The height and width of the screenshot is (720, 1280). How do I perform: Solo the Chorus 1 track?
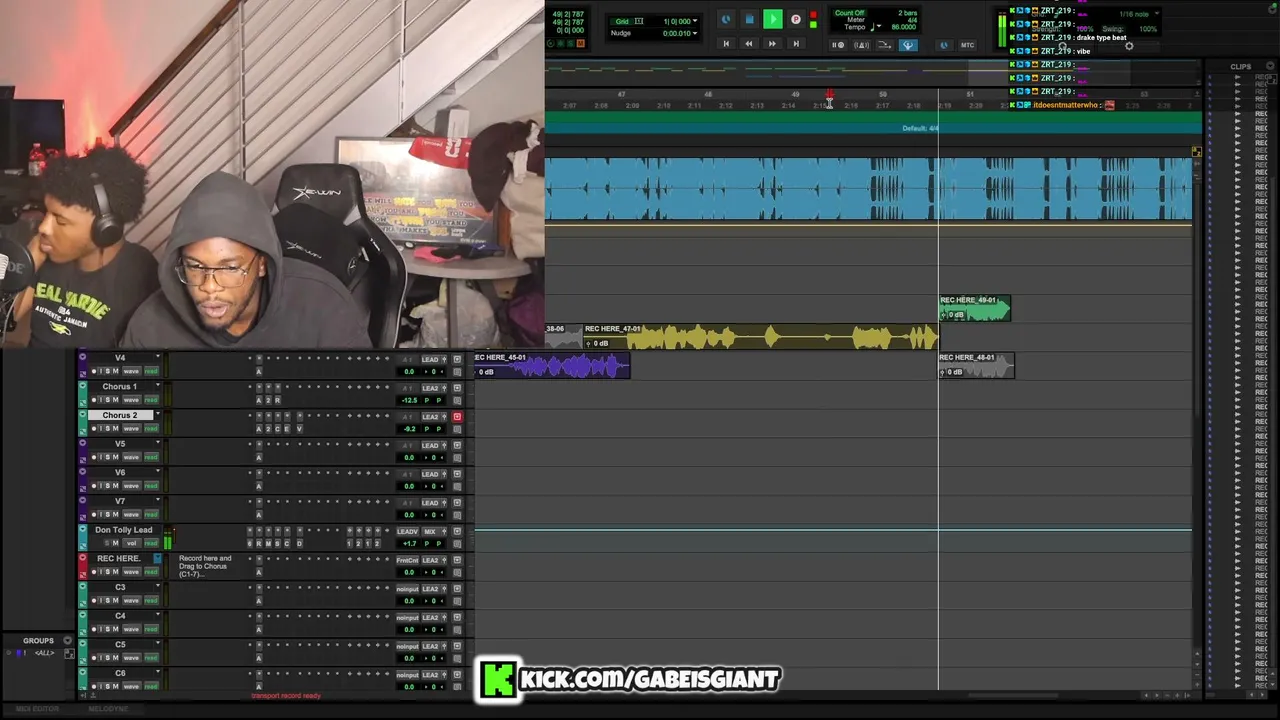pyautogui.click(x=106, y=400)
